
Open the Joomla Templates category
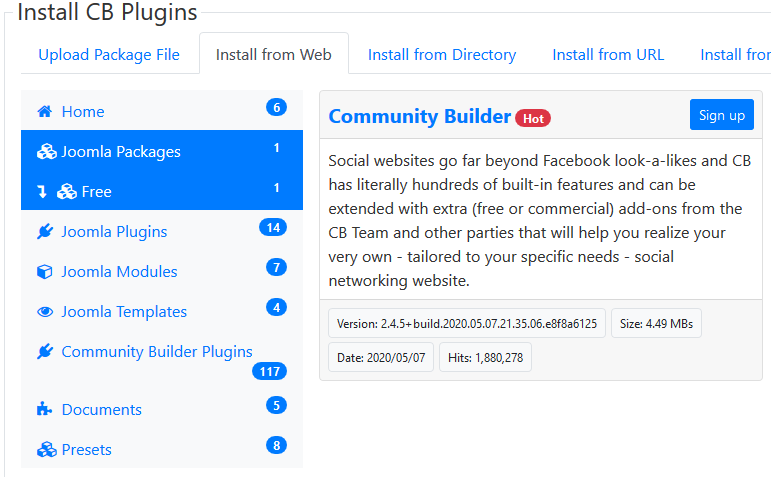(x=162, y=311)
